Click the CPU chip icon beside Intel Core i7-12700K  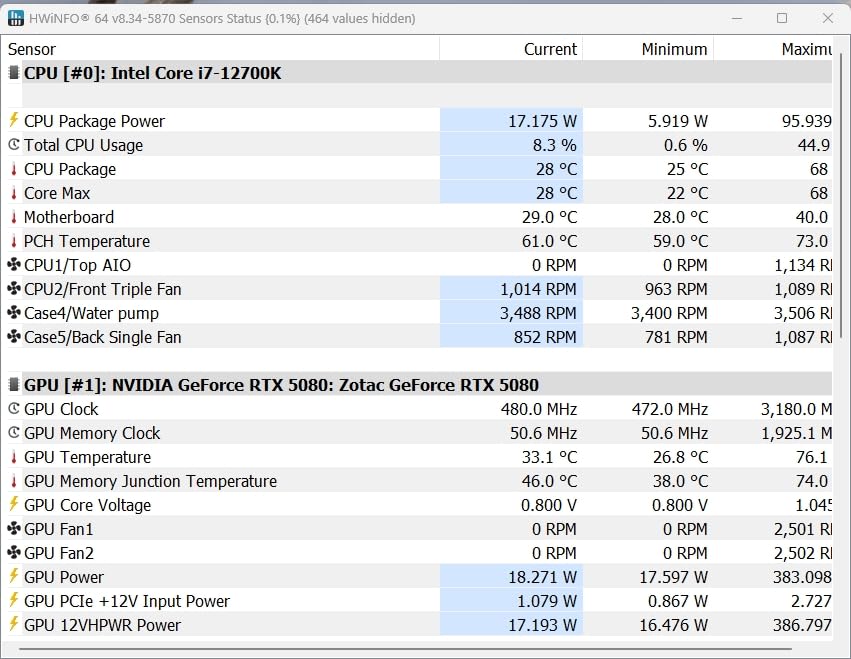(14, 73)
